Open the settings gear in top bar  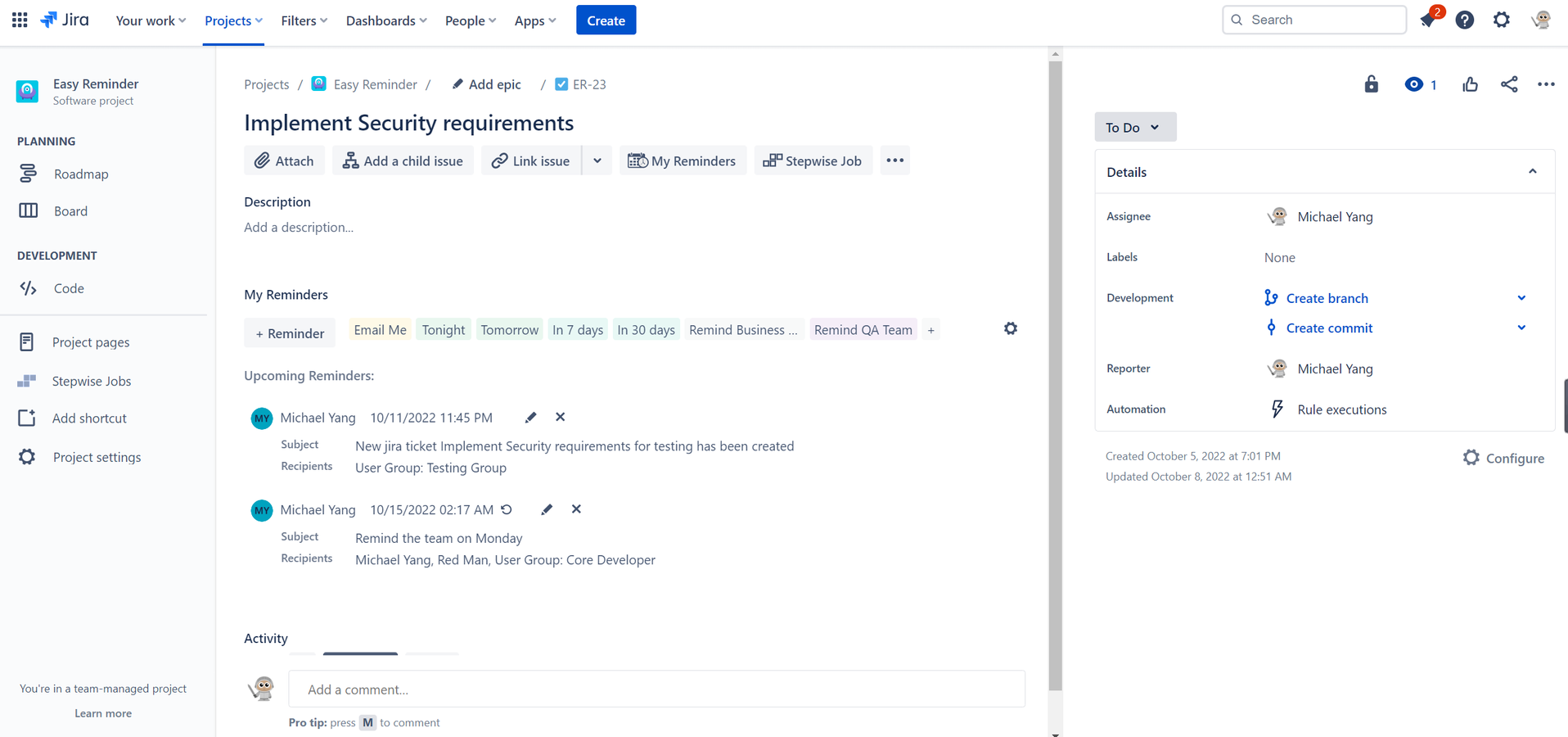[1502, 20]
